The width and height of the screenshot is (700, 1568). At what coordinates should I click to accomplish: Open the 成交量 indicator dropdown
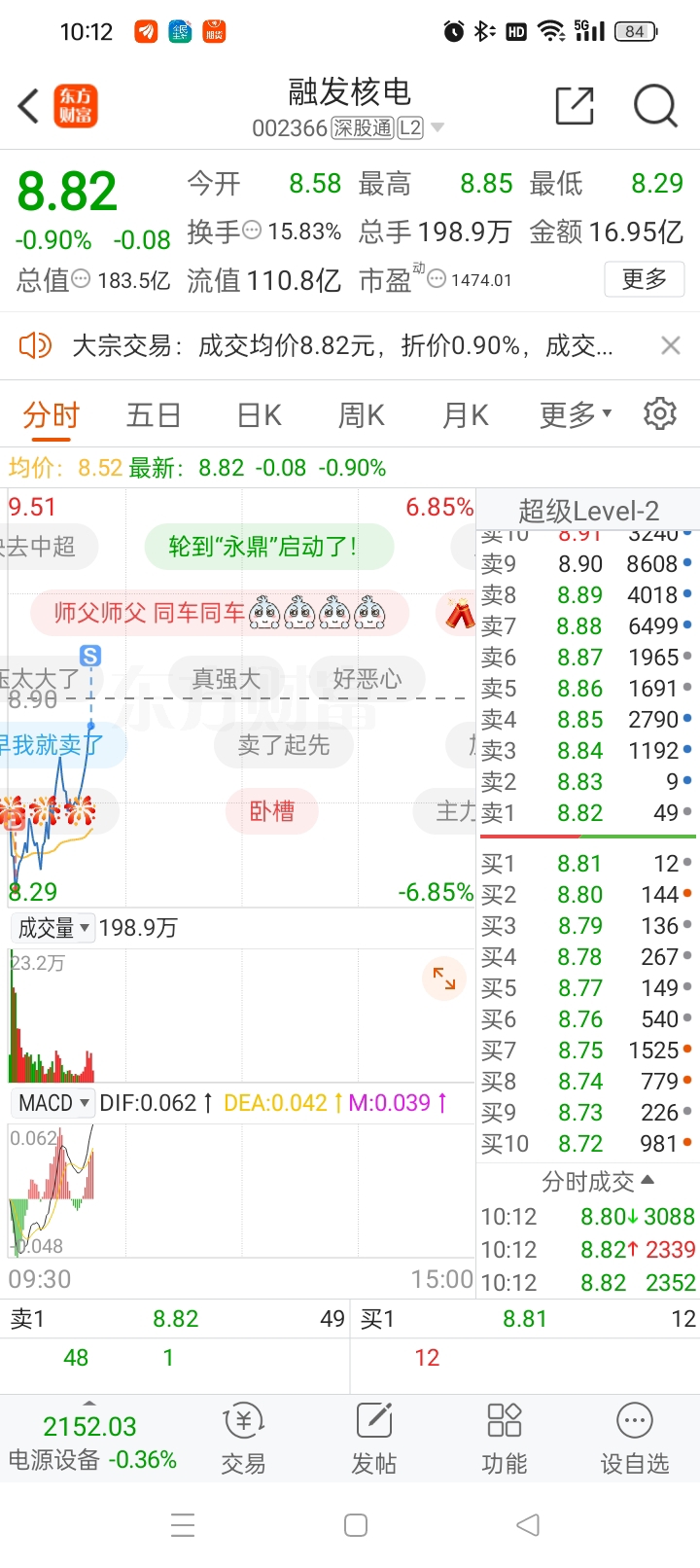click(x=53, y=928)
